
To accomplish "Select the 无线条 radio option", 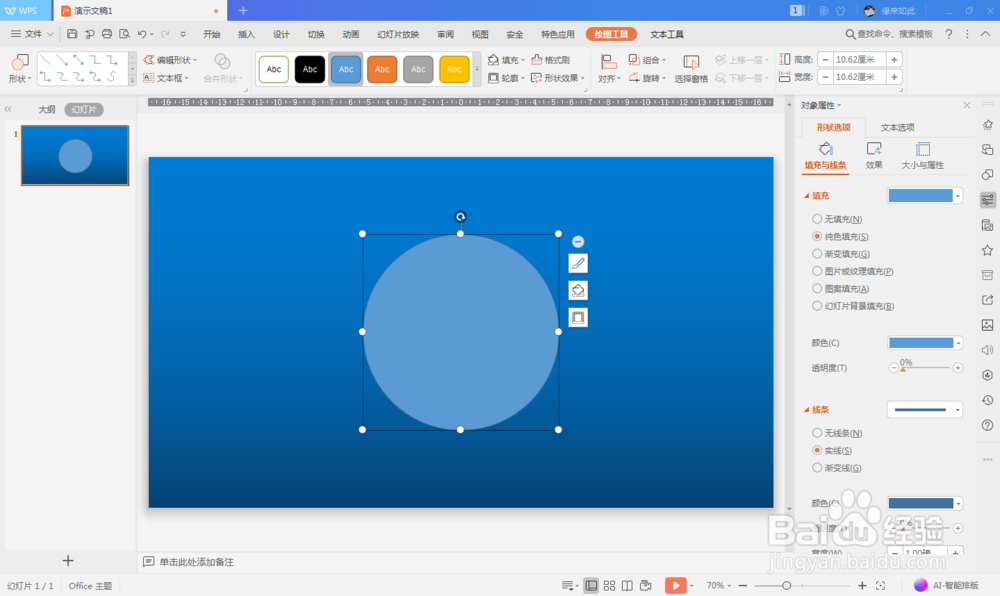I will point(817,432).
